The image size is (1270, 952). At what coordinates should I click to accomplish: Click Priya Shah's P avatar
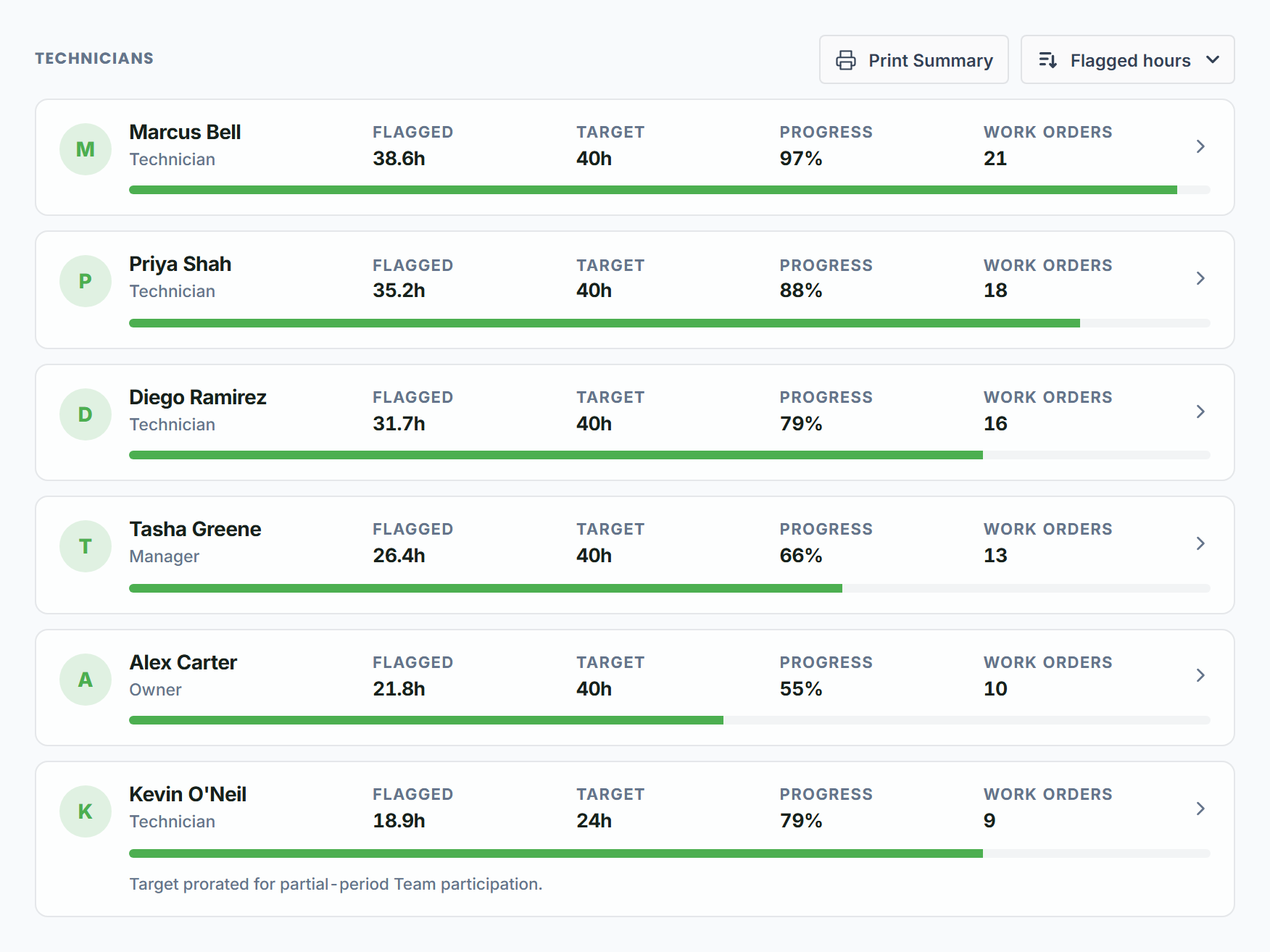[x=86, y=281]
